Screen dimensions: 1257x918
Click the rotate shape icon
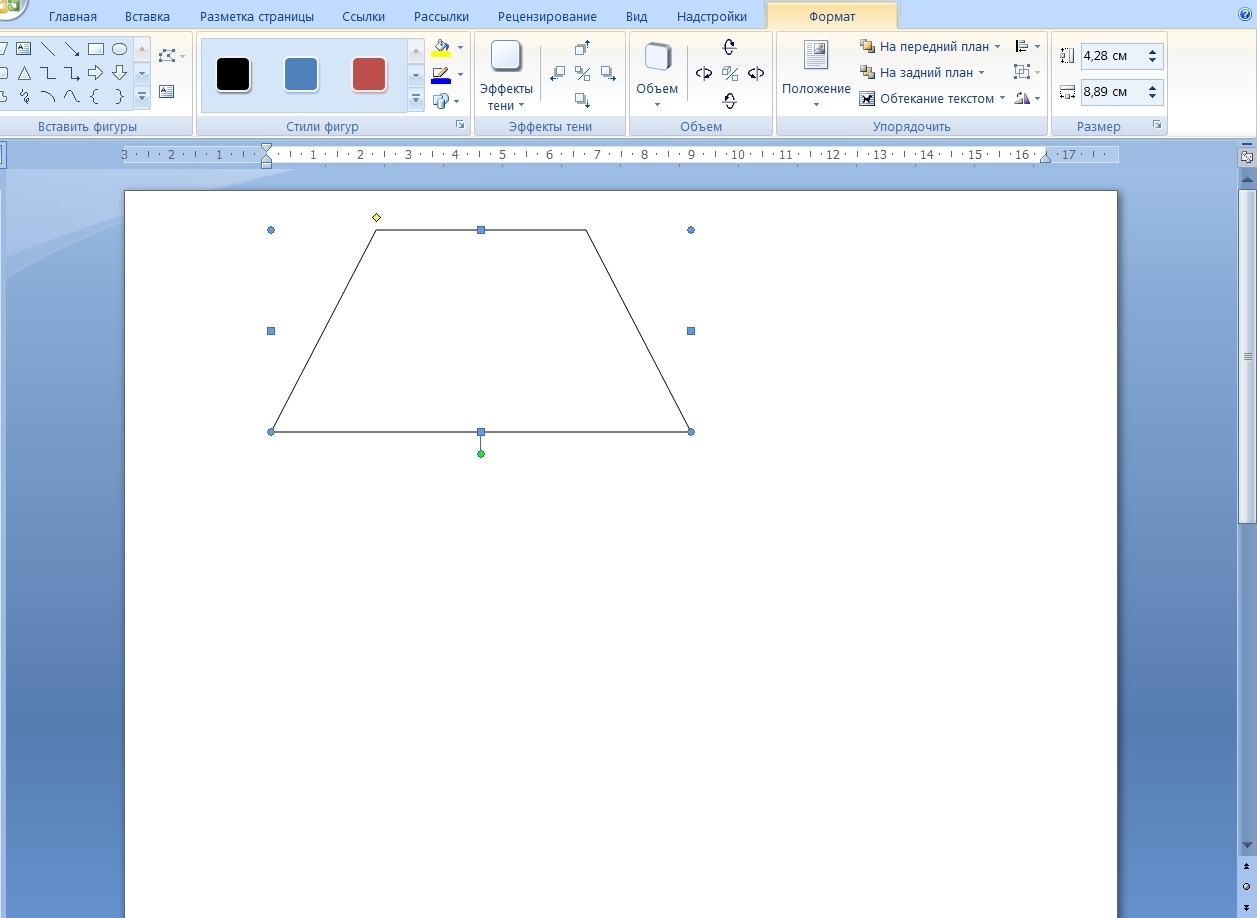pos(1022,98)
